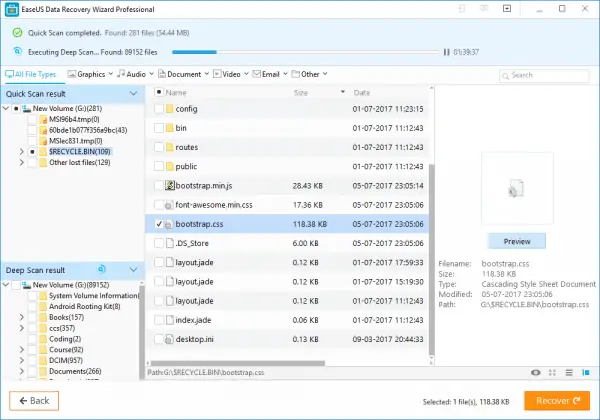
Task: Open the All File Types tab
Action: click(31, 74)
